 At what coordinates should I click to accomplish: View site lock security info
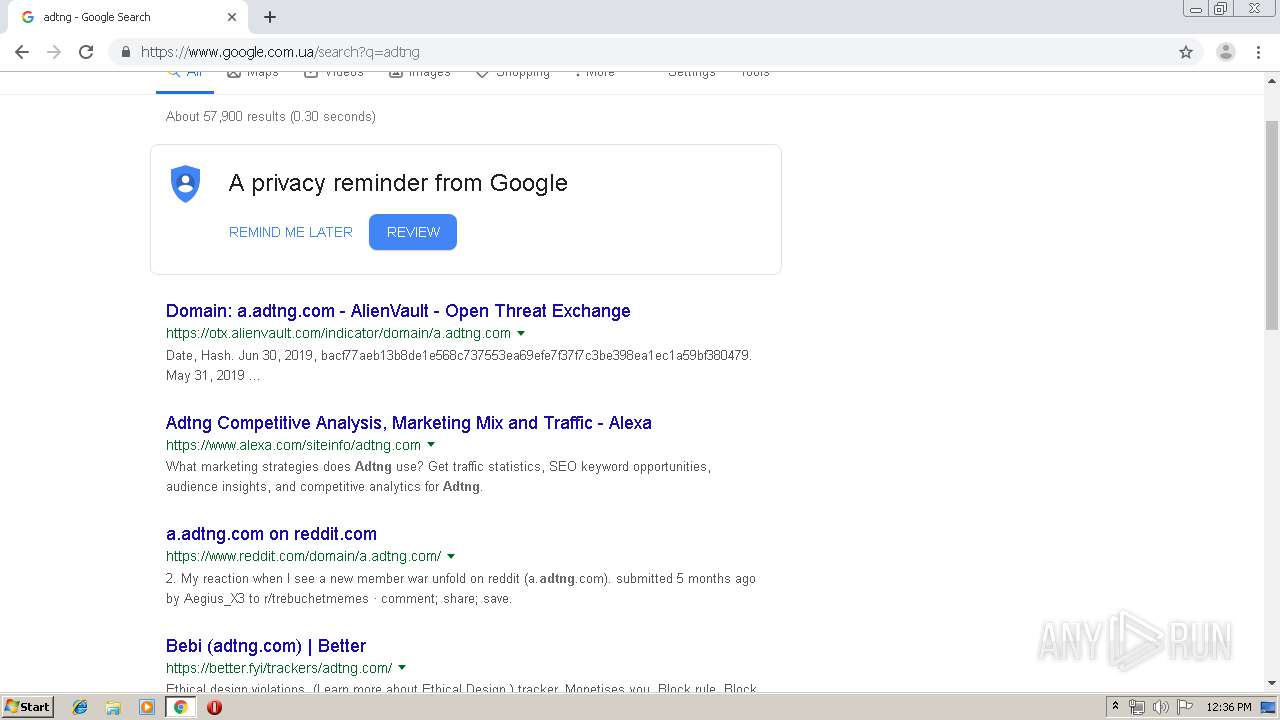pos(125,52)
